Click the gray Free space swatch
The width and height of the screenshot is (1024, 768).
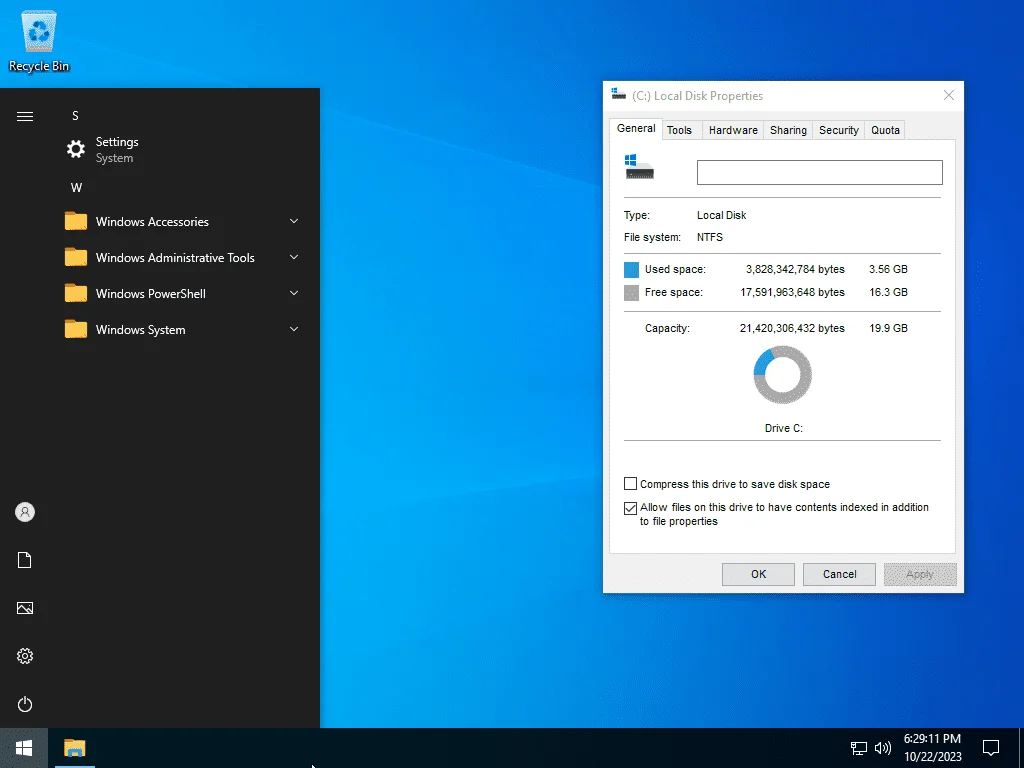[x=632, y=293]
